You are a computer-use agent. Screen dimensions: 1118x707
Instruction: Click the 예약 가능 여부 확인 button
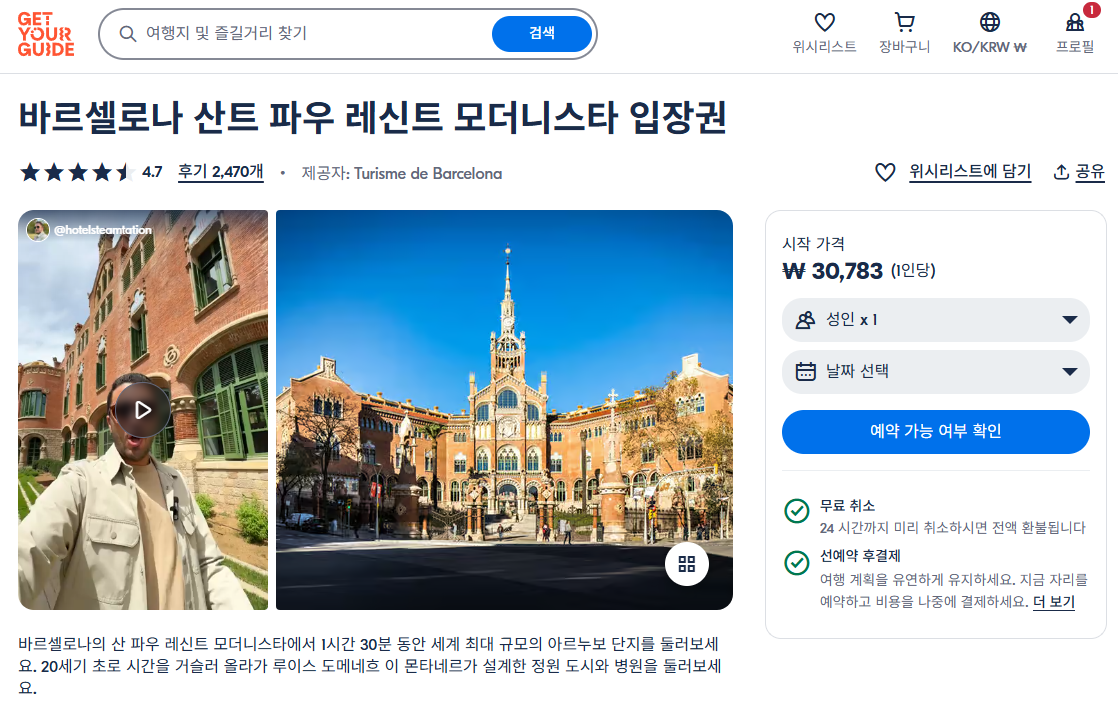click(x=935, y=431)
